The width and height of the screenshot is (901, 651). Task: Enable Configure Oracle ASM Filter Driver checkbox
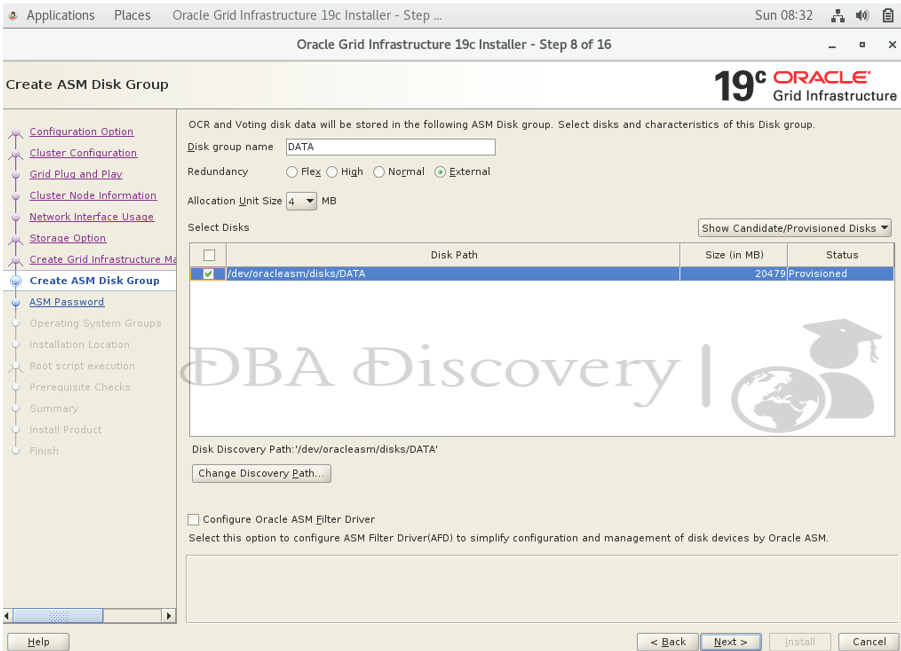point(194,519)
